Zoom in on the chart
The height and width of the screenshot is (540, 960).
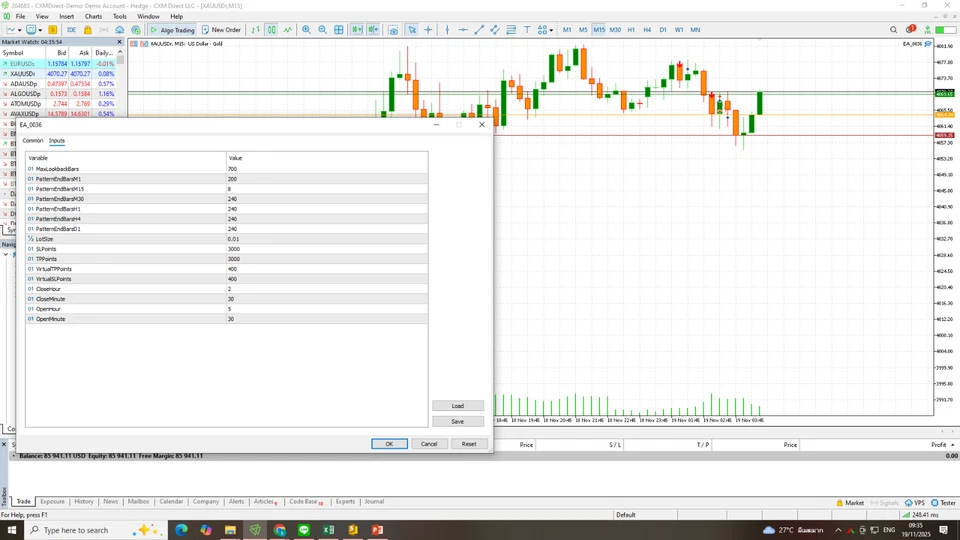click(x=306, y=29)
